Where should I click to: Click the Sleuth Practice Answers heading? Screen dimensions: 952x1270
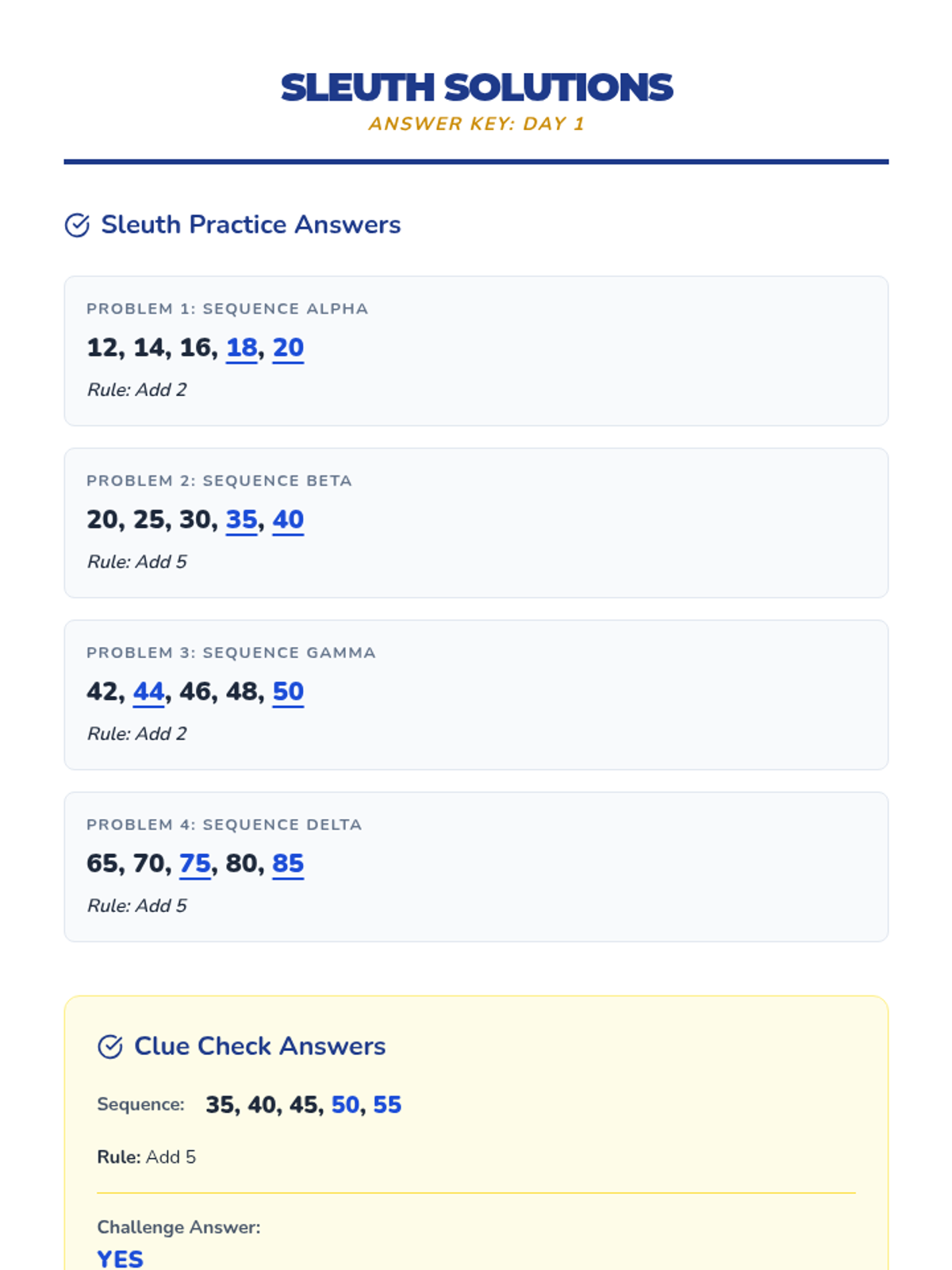coord(251,225)
